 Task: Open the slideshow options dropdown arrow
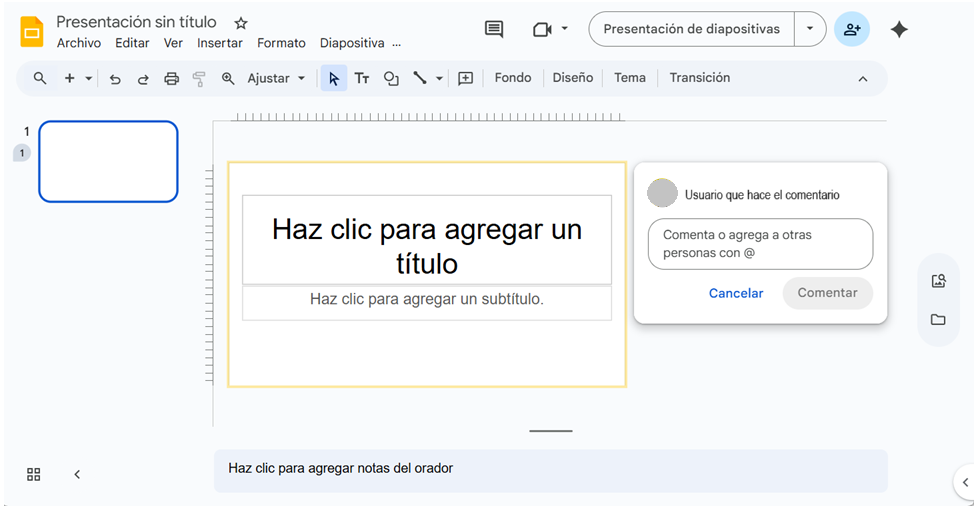810,29
